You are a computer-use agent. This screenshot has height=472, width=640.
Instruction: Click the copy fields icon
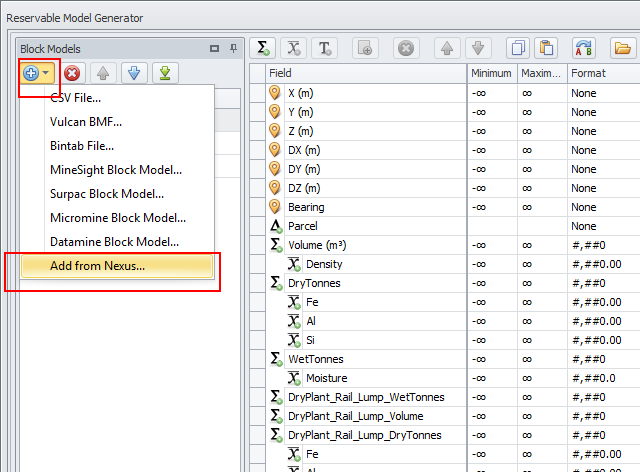pos(518,48)
